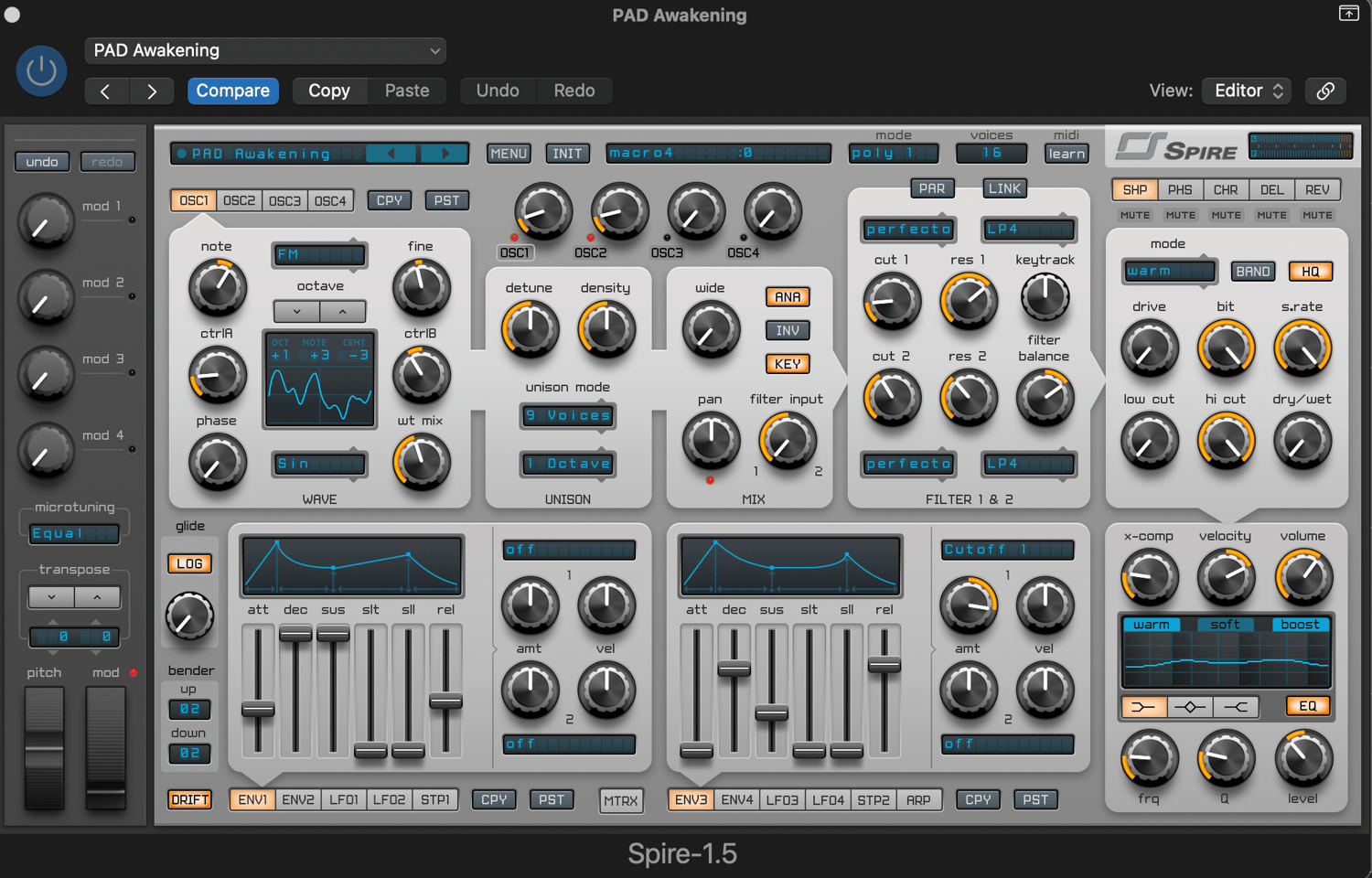Click the master volume knob
Image resolution: width=1372 pixels, height=878 pixels.
point(1303,577)
